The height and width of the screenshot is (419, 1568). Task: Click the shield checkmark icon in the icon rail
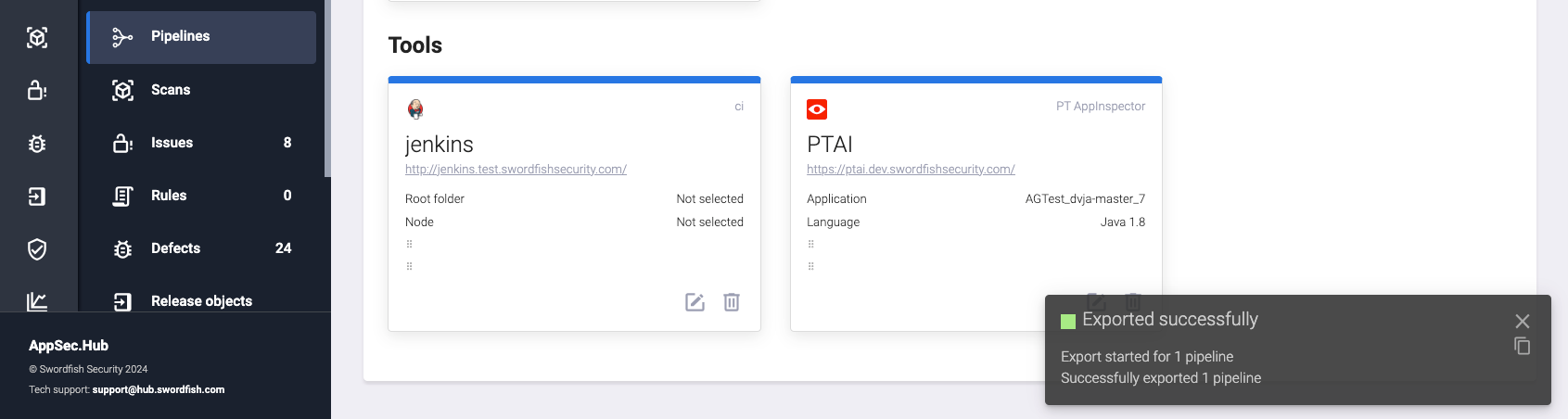click(37, 249)
